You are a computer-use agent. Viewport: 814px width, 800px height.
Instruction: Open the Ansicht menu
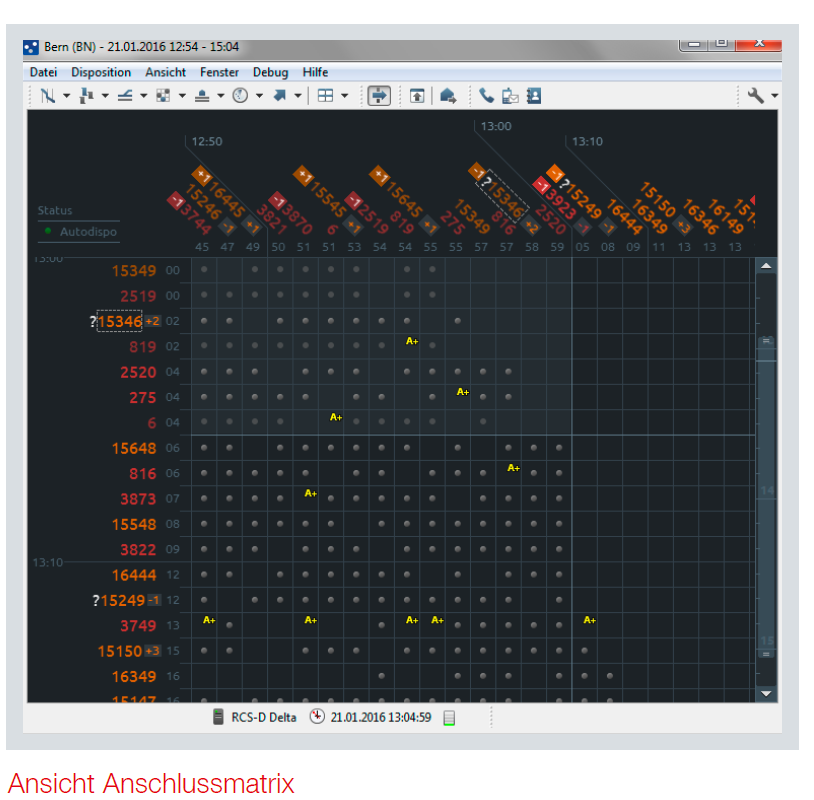pos(165,72)
